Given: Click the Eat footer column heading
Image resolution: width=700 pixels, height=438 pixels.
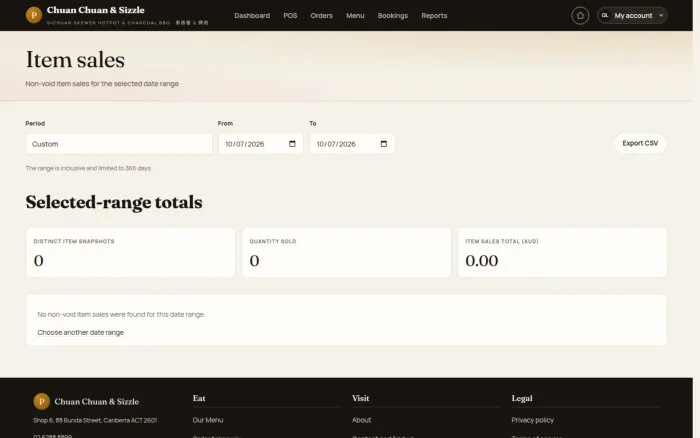Looking at the screenshot, I should (199, 398).
